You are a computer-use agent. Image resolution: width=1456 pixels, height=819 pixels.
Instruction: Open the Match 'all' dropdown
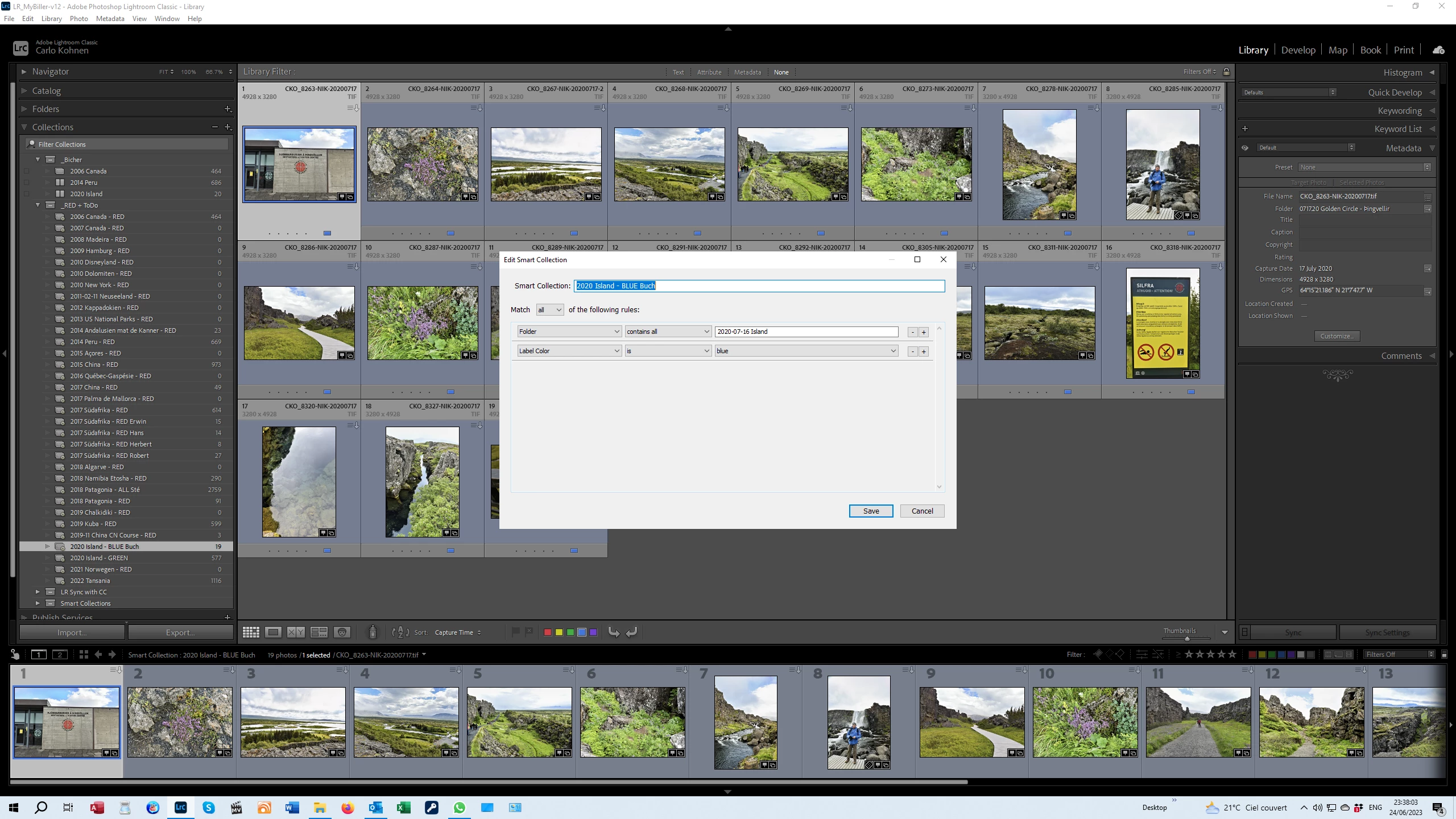pyautogui.click(x=549, y=310)
